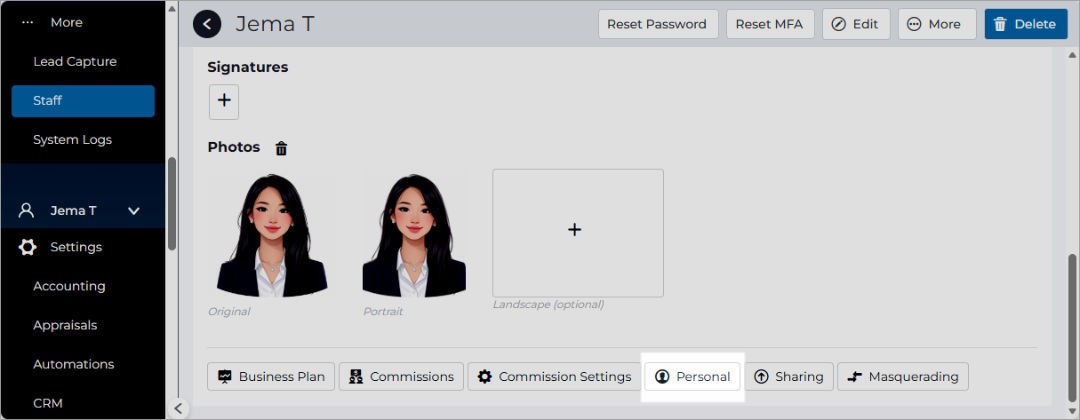Image resolution: width=1080 pixels, height=420 pixels.
Task: Open the Masquerading section
Action: (903, 377)
